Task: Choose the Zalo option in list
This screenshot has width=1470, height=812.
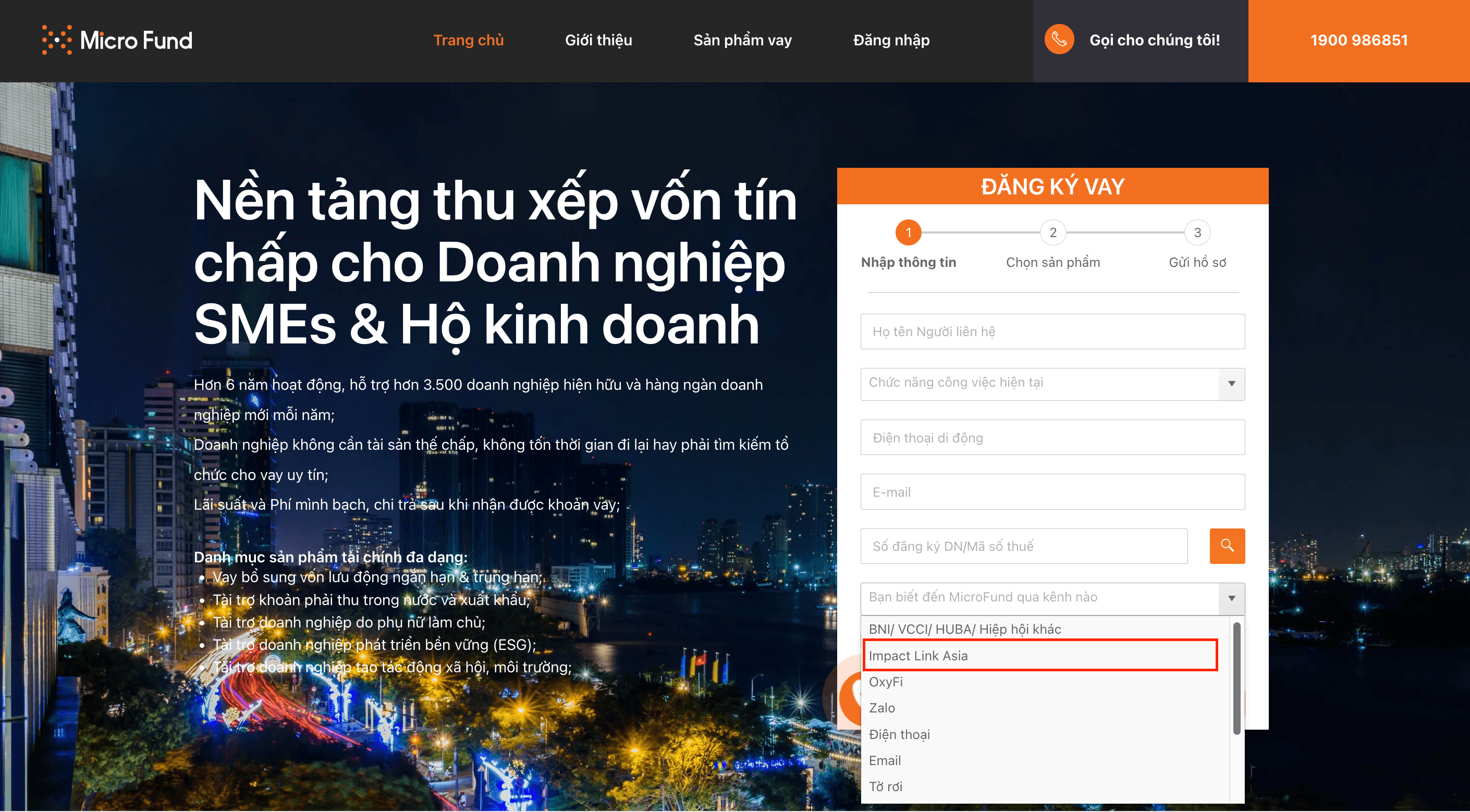Action: click(x=882, y=708)
